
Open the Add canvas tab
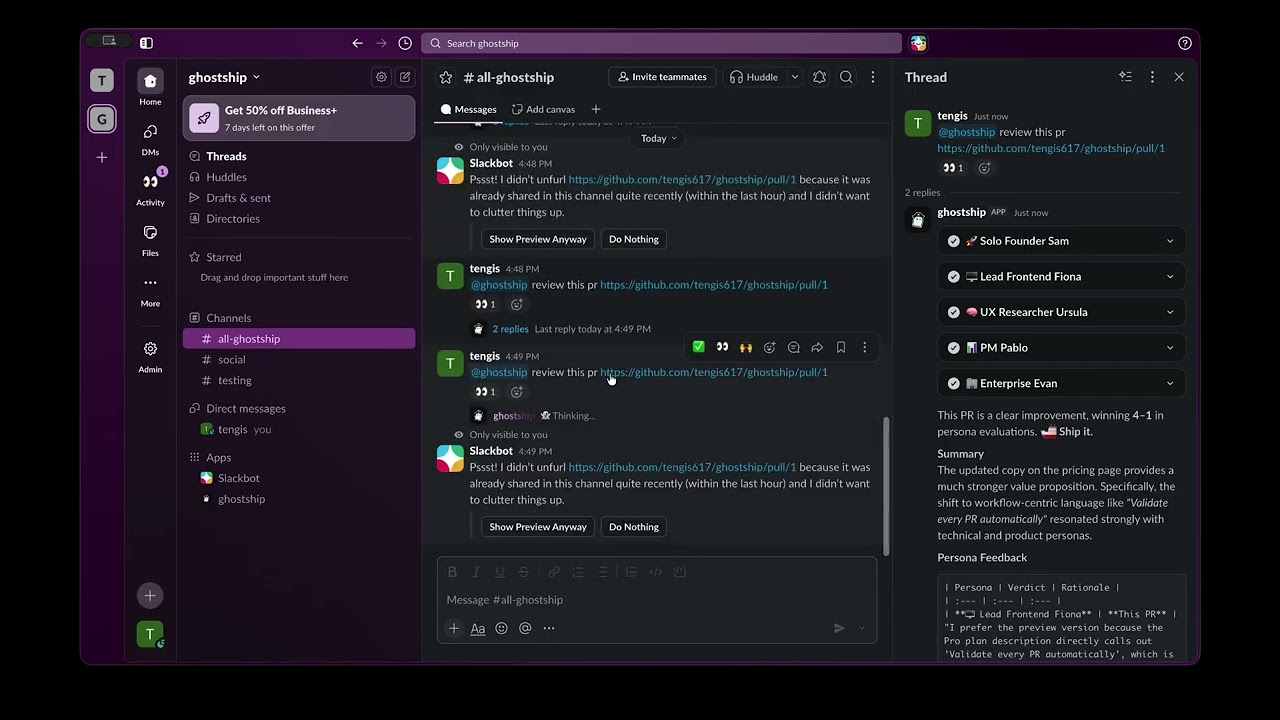[x=543, y=109]
